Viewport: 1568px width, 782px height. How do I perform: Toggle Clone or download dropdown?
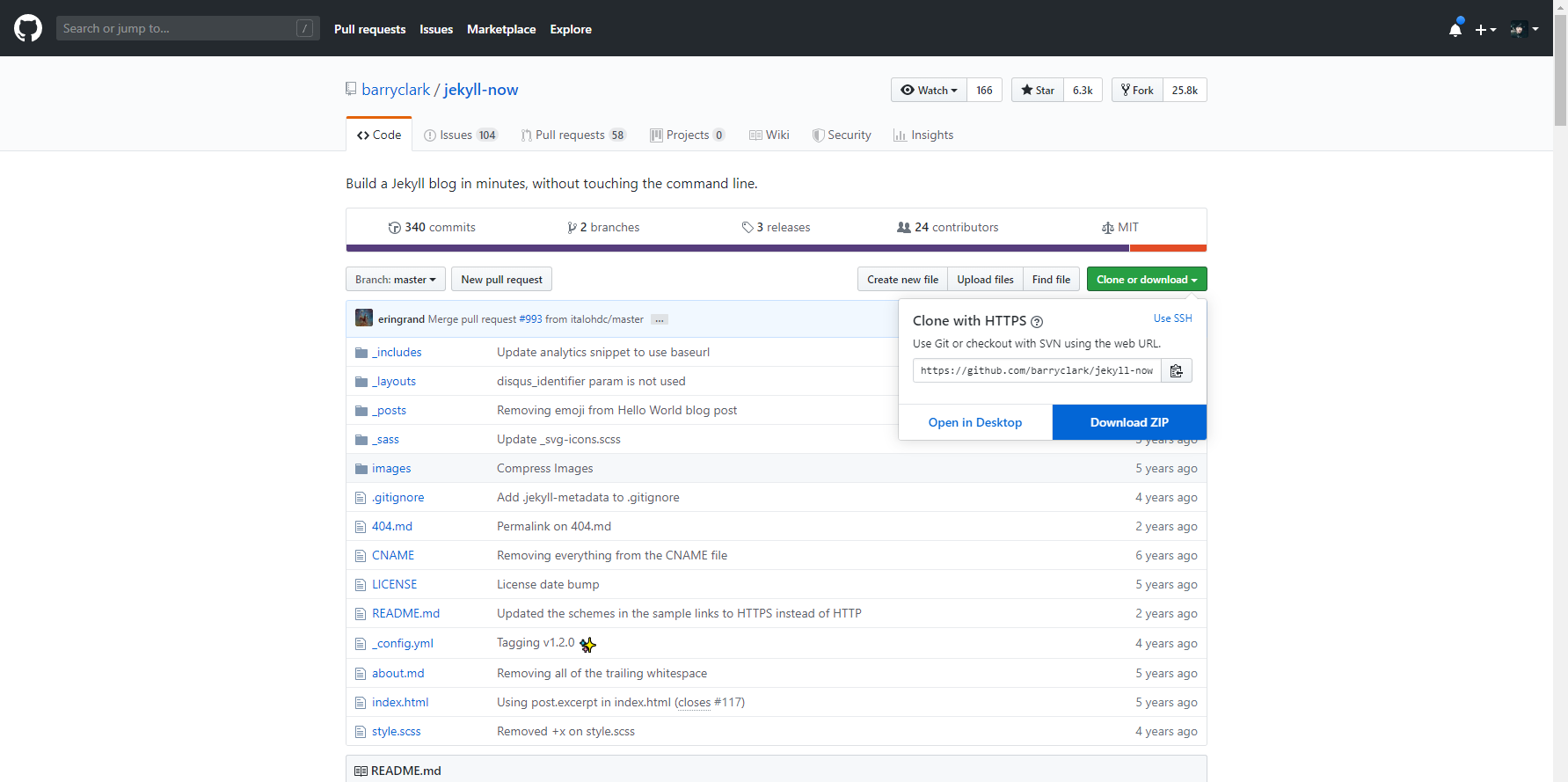pyautogui.click(x=1147, y=279)
